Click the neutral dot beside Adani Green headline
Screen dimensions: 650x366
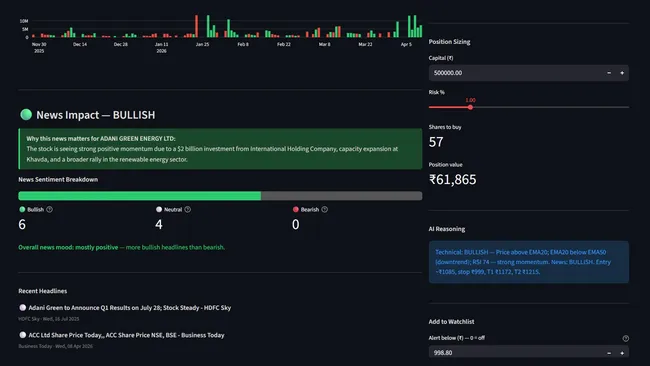tap(23, 308)
